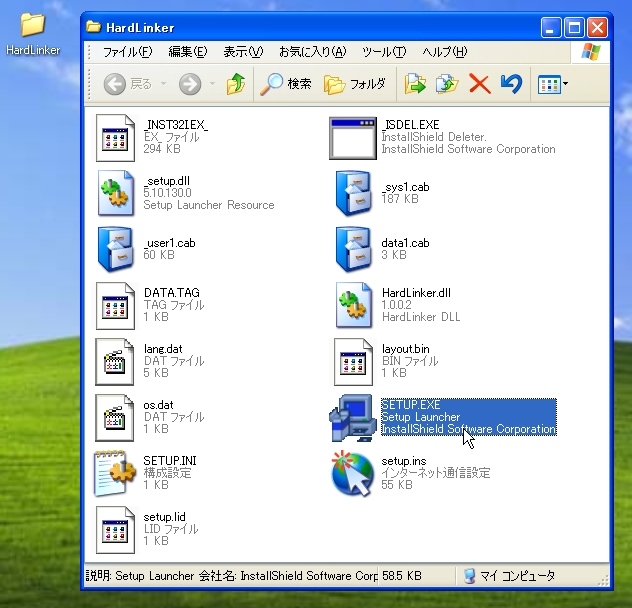The width and height of the screenshot is (632, 608).
Task: Select the HardLinker.dll gear icon
Action: tap(353, 305)
